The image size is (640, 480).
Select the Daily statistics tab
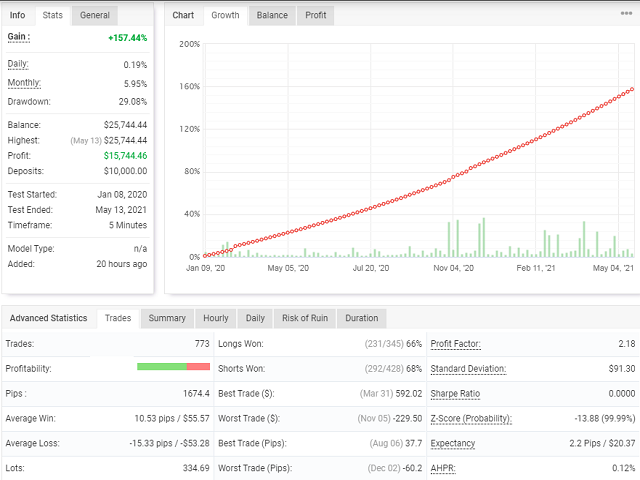point(255,318)
